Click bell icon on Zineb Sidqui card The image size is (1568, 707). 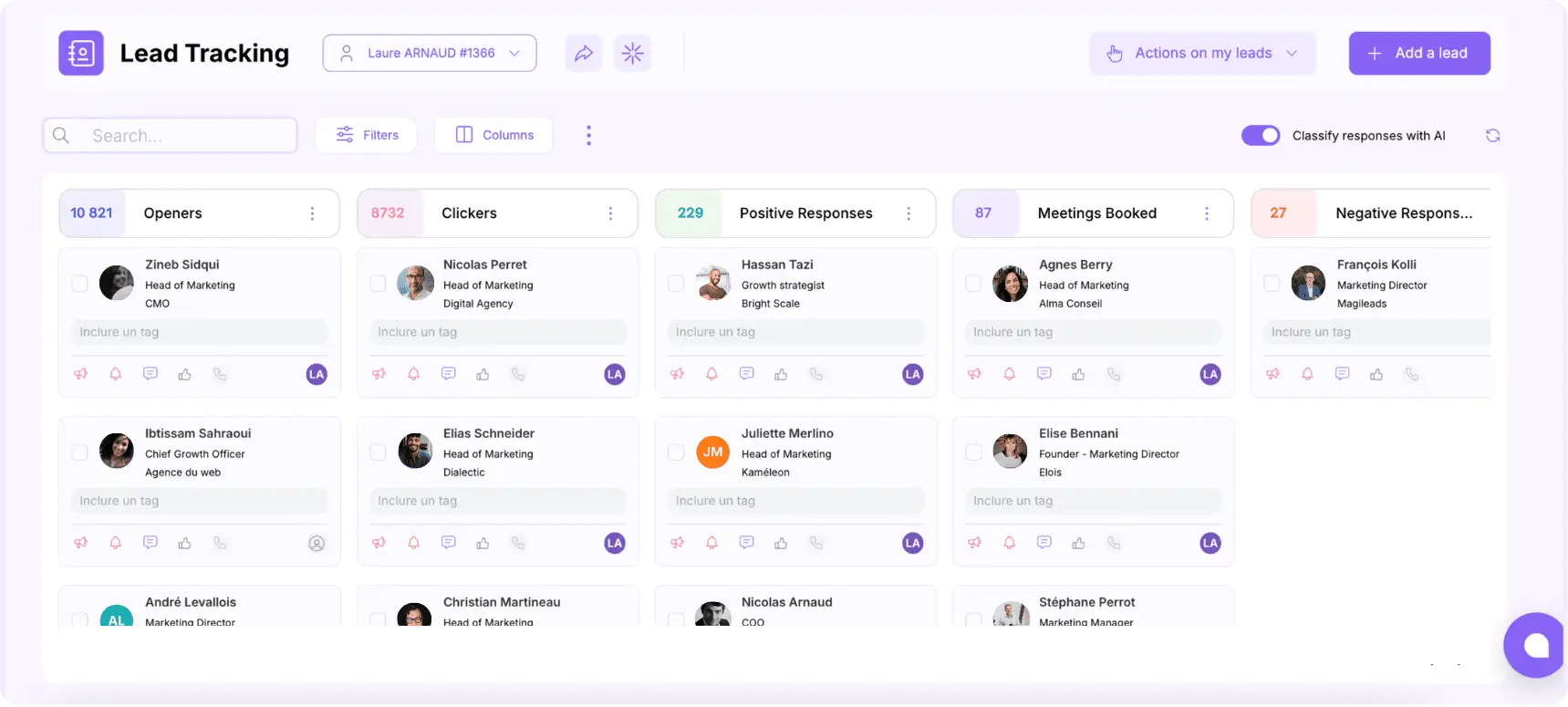point(116,374)
